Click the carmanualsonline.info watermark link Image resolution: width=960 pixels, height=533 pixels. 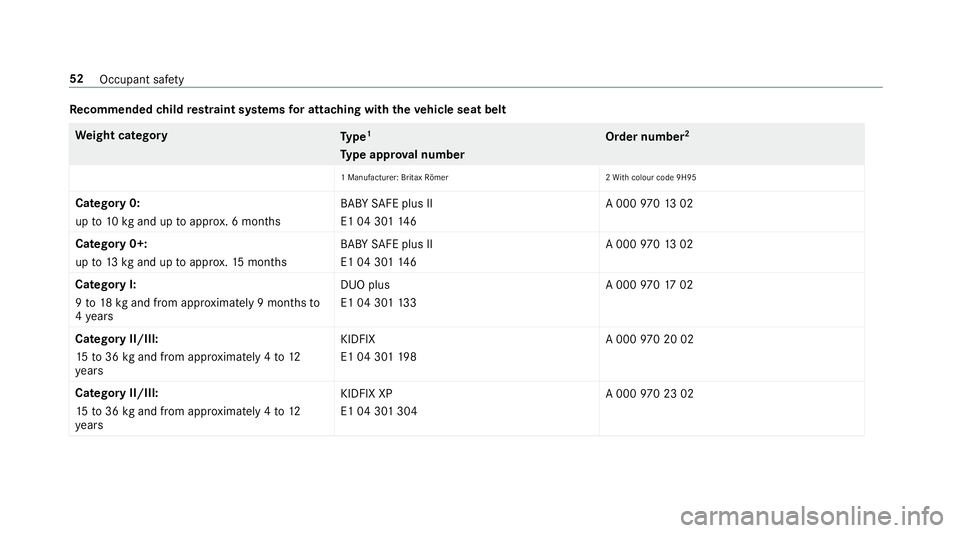[812, 517]
